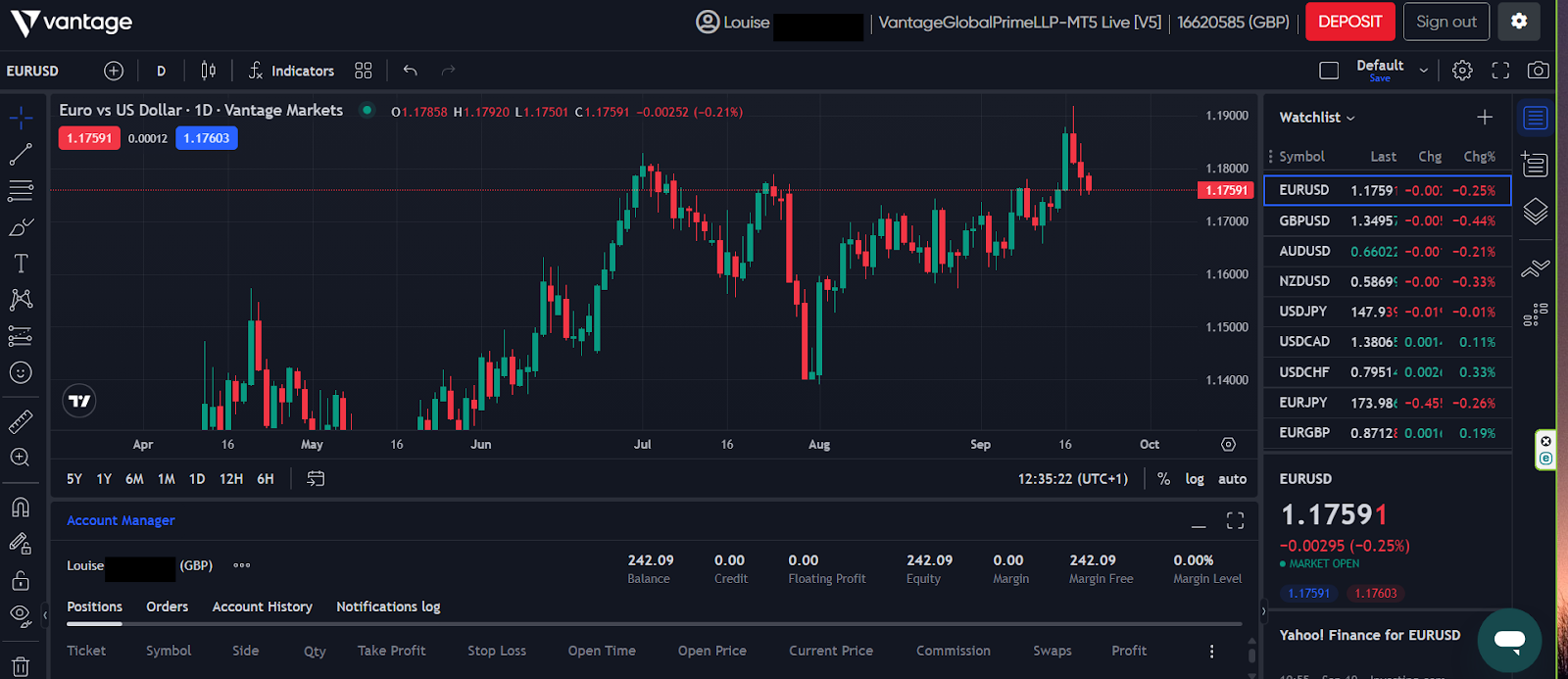Open chart settings gear in toolbar

1462,71
